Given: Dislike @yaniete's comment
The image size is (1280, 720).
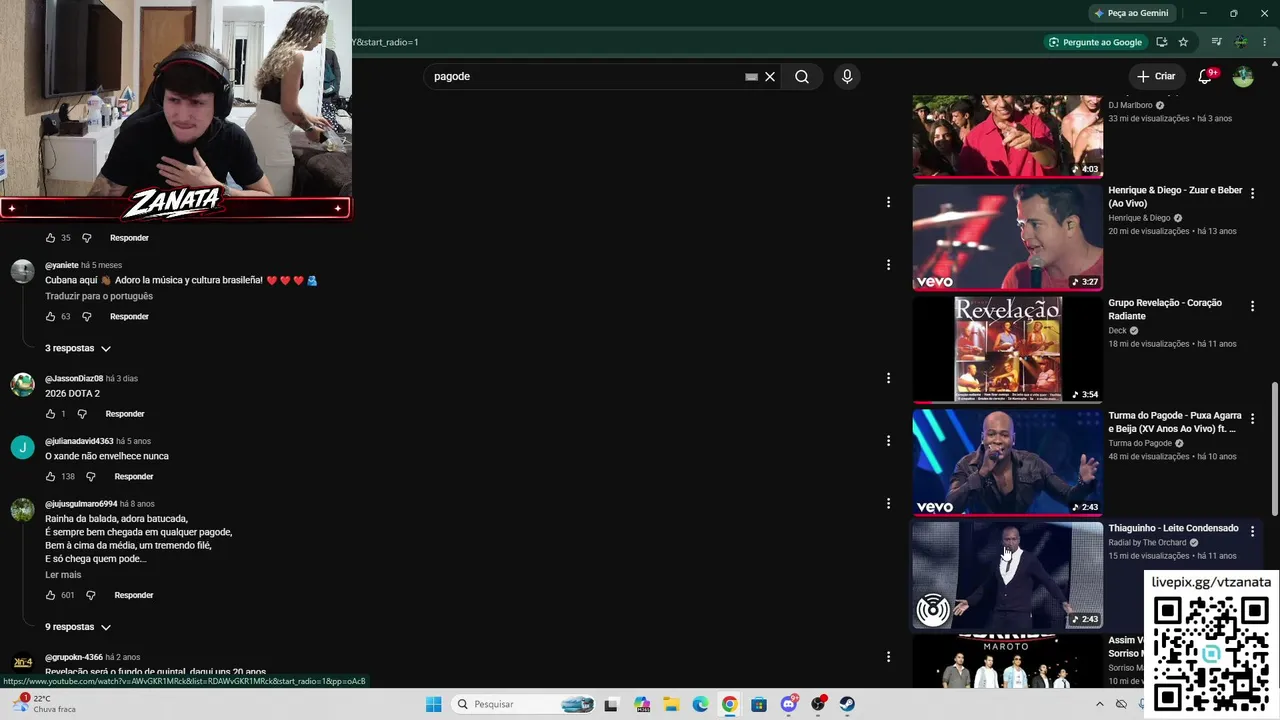Looking at the screenshot, I should 86,317.
